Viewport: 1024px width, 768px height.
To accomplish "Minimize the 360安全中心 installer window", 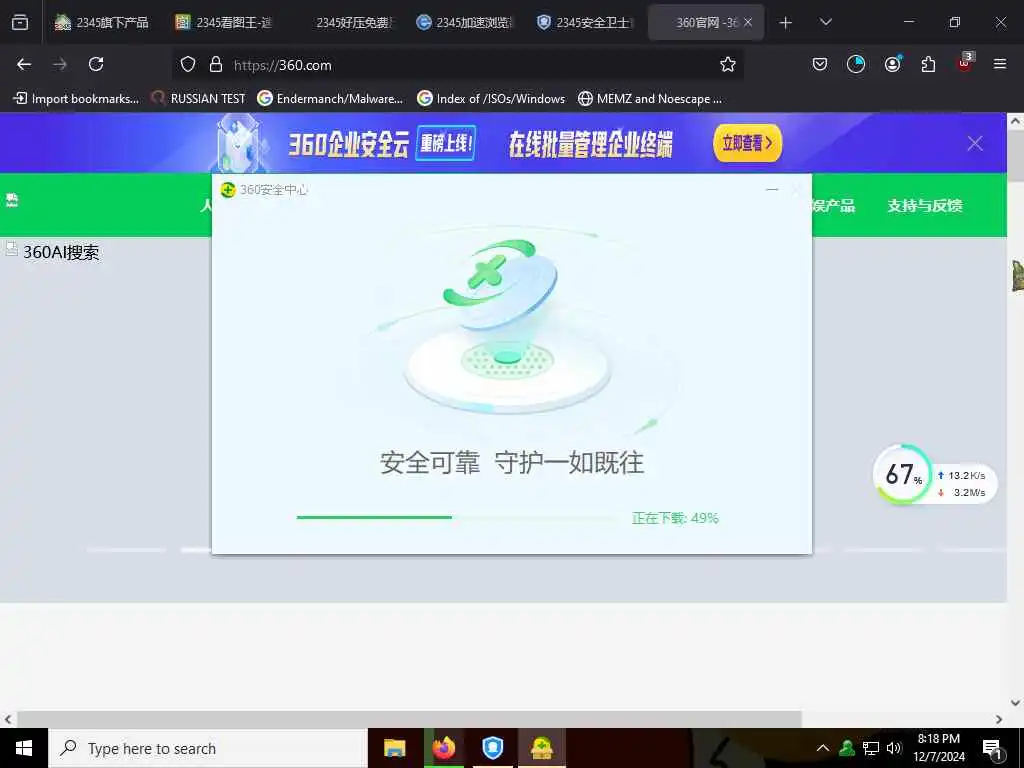I will 772,190.
